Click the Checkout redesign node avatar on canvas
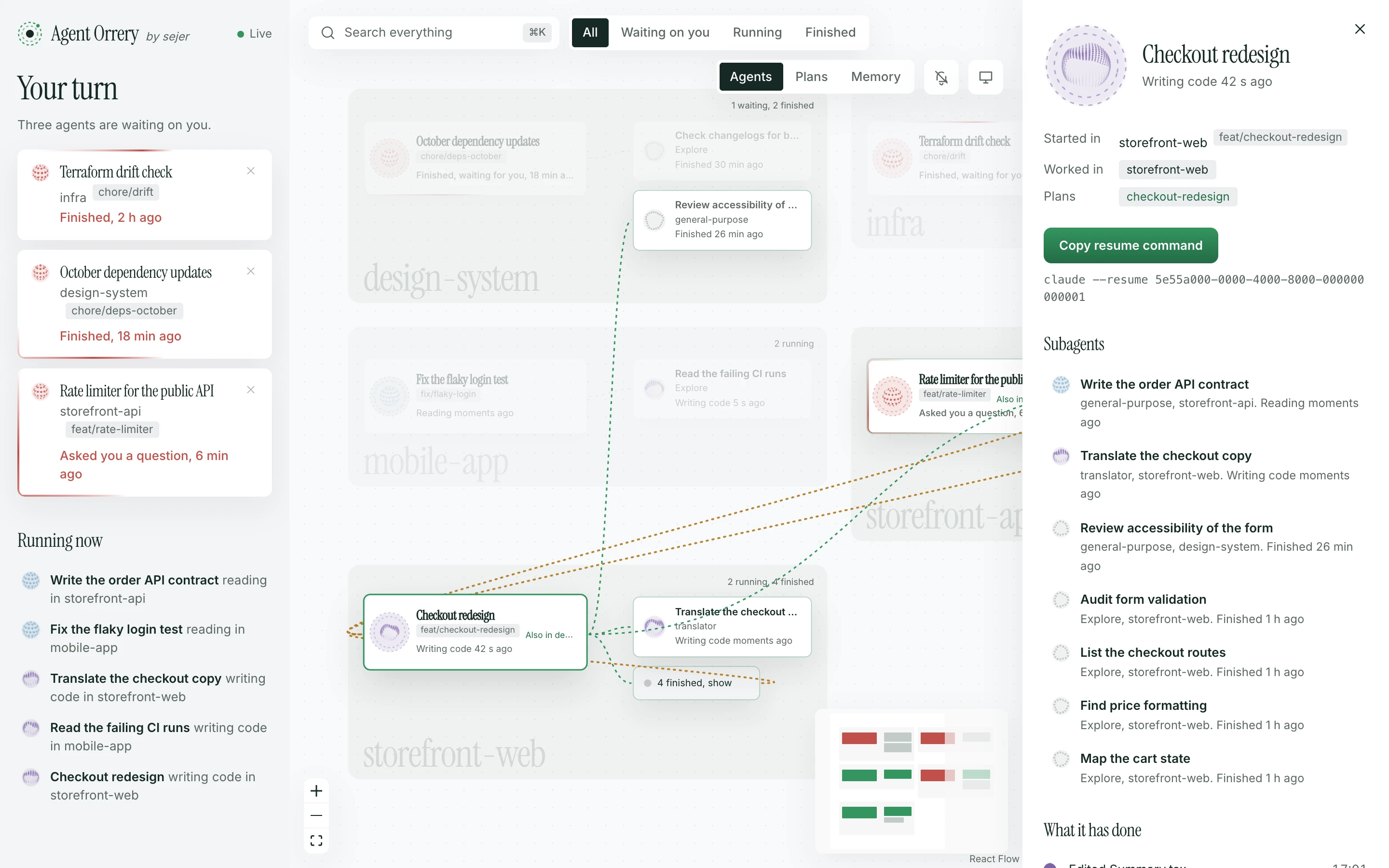 coord(390,632)
